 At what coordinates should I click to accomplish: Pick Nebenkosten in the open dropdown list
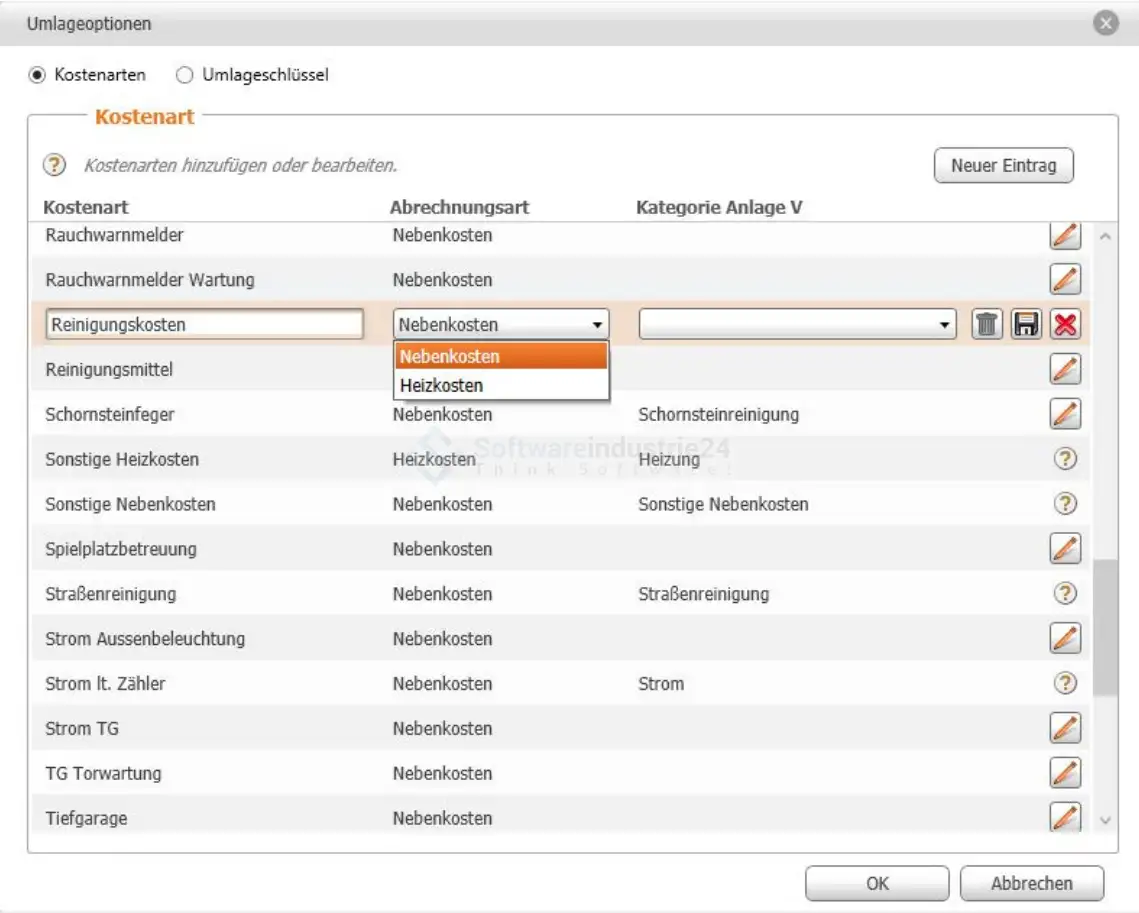[501, 356]
